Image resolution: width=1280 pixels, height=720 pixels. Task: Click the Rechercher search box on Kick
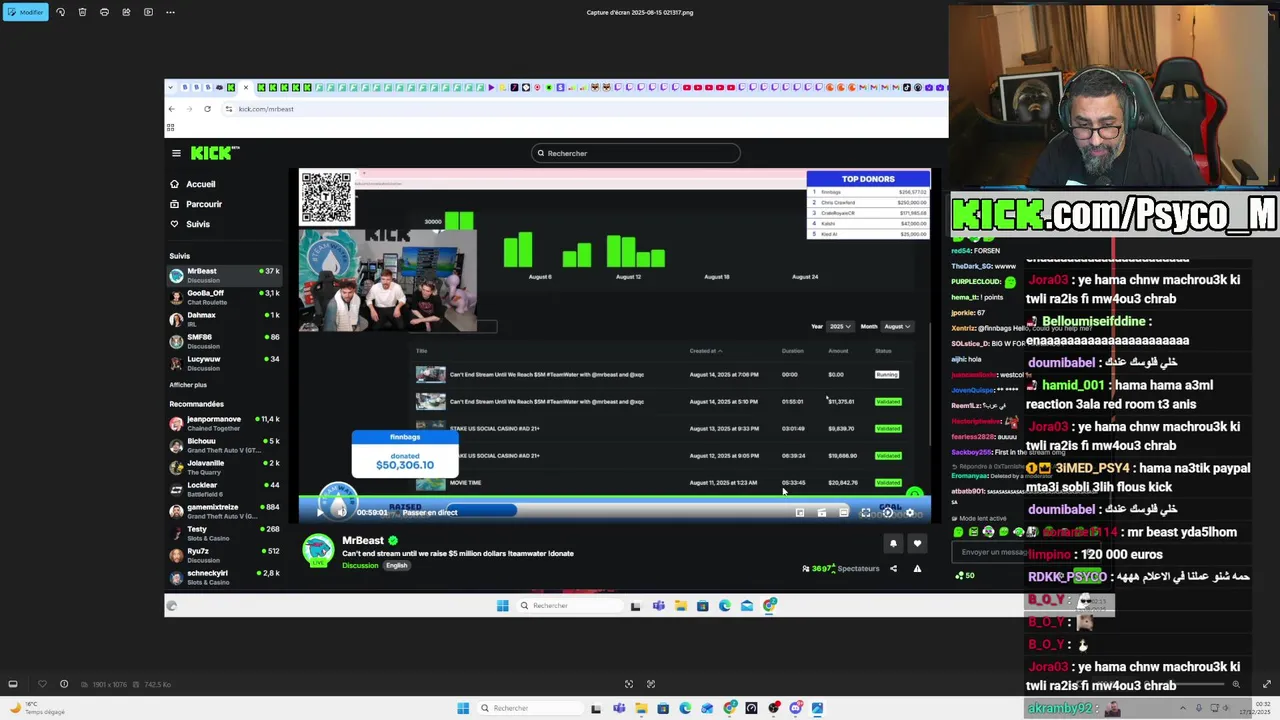click(636, 153)
